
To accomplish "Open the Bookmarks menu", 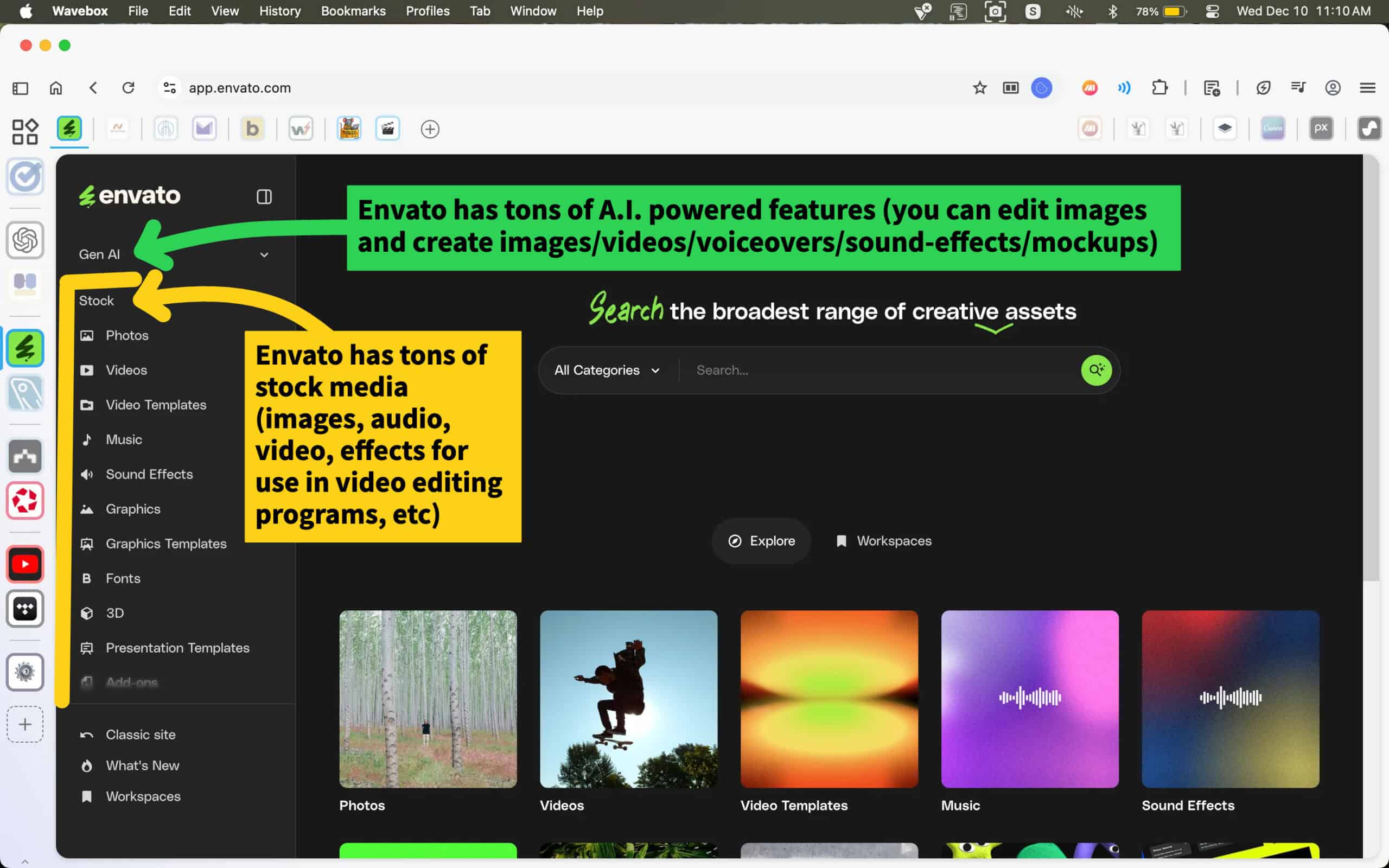I will point(353,11).
